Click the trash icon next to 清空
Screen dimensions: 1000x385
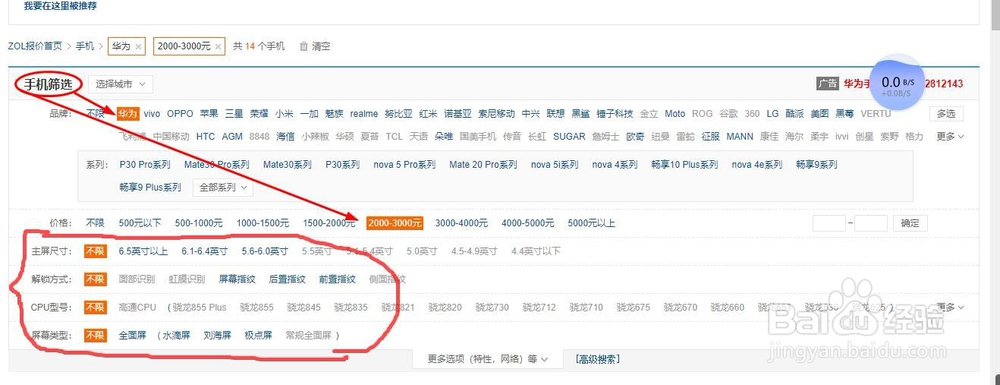coord(304,47)
